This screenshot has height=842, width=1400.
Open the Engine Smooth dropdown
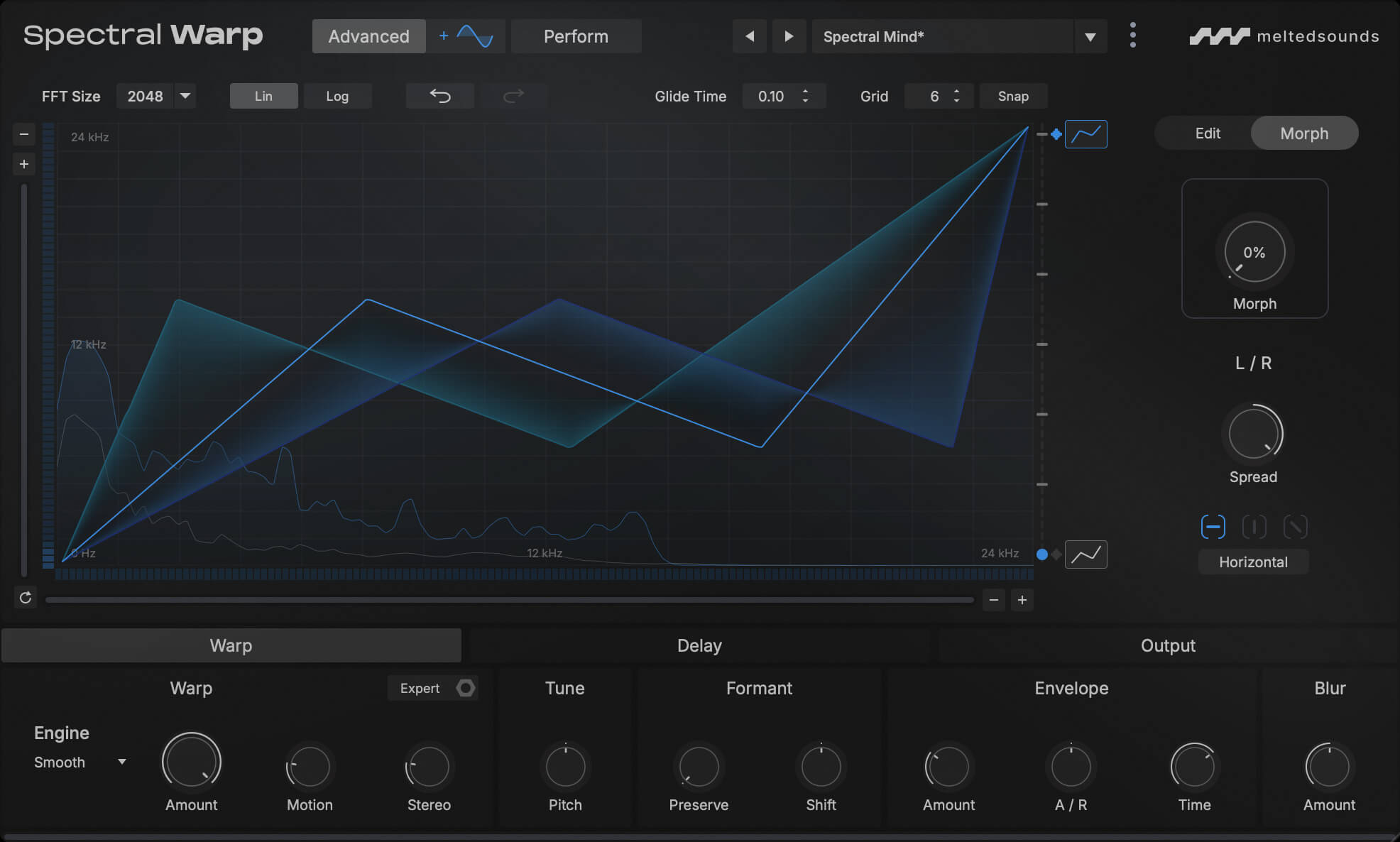(x=80, y=762)
